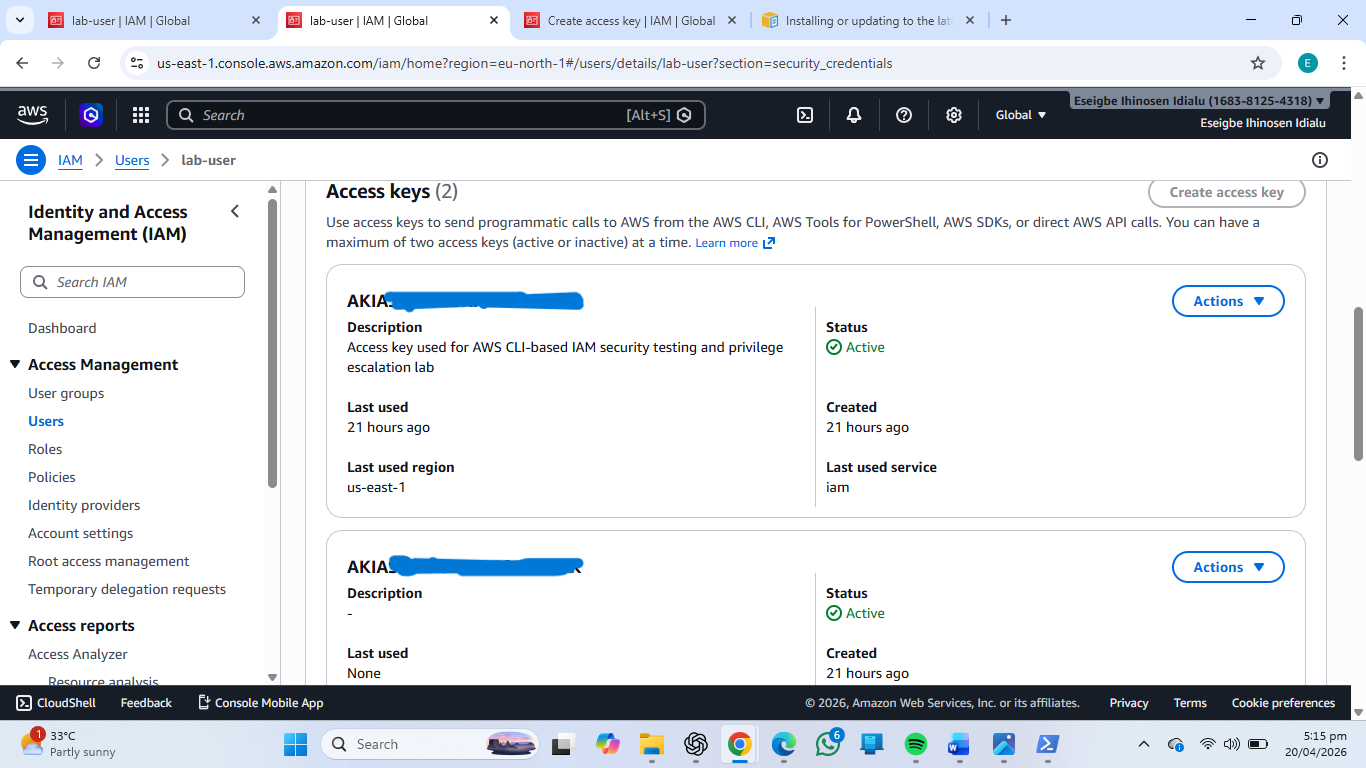The image size is (1366, 768).
Task: Open Spotify from taskbar
Action: (915, 744)
